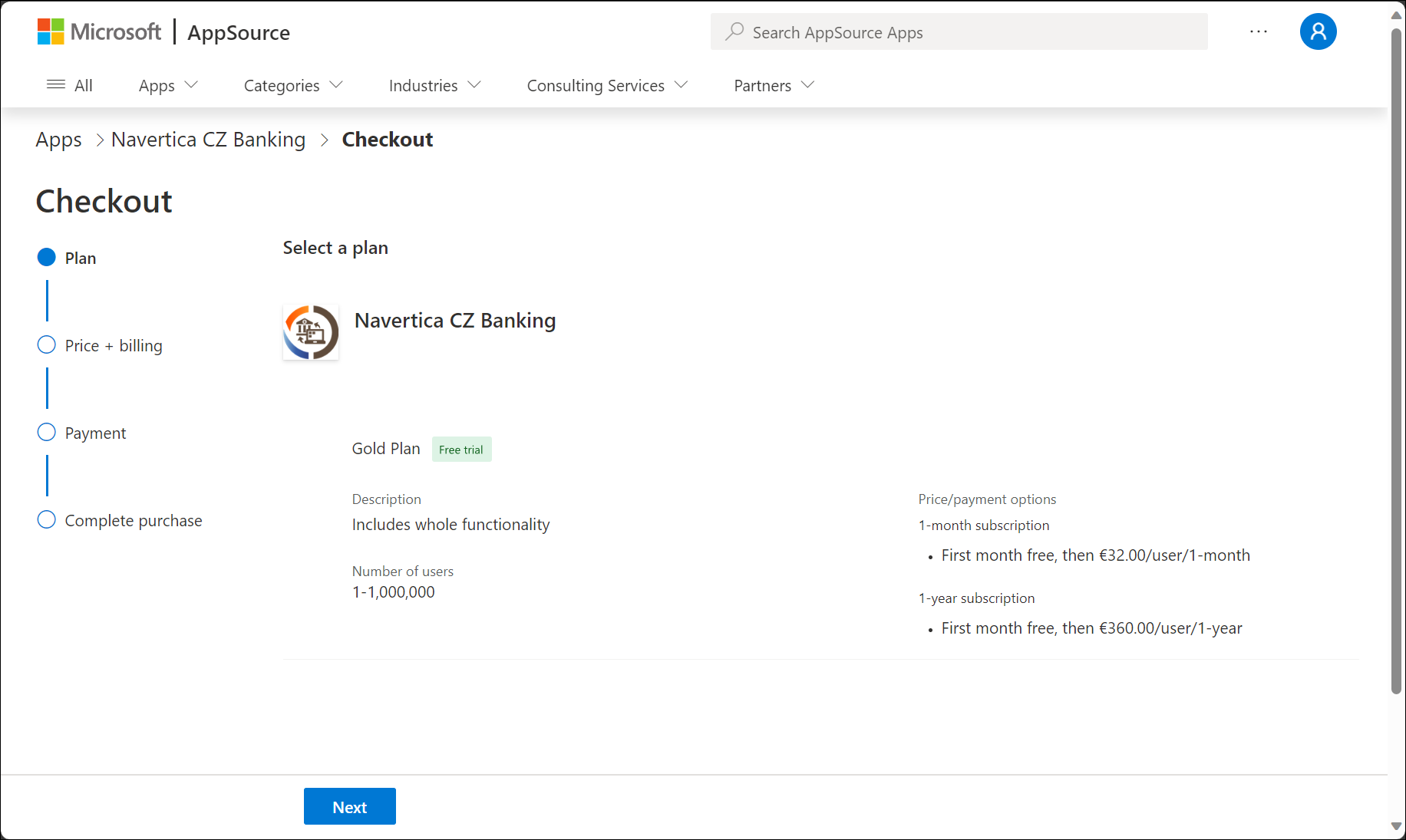Expand the Categories dropdown
The width and height of the screenshot is (1406, 840).
click(293, 85)
